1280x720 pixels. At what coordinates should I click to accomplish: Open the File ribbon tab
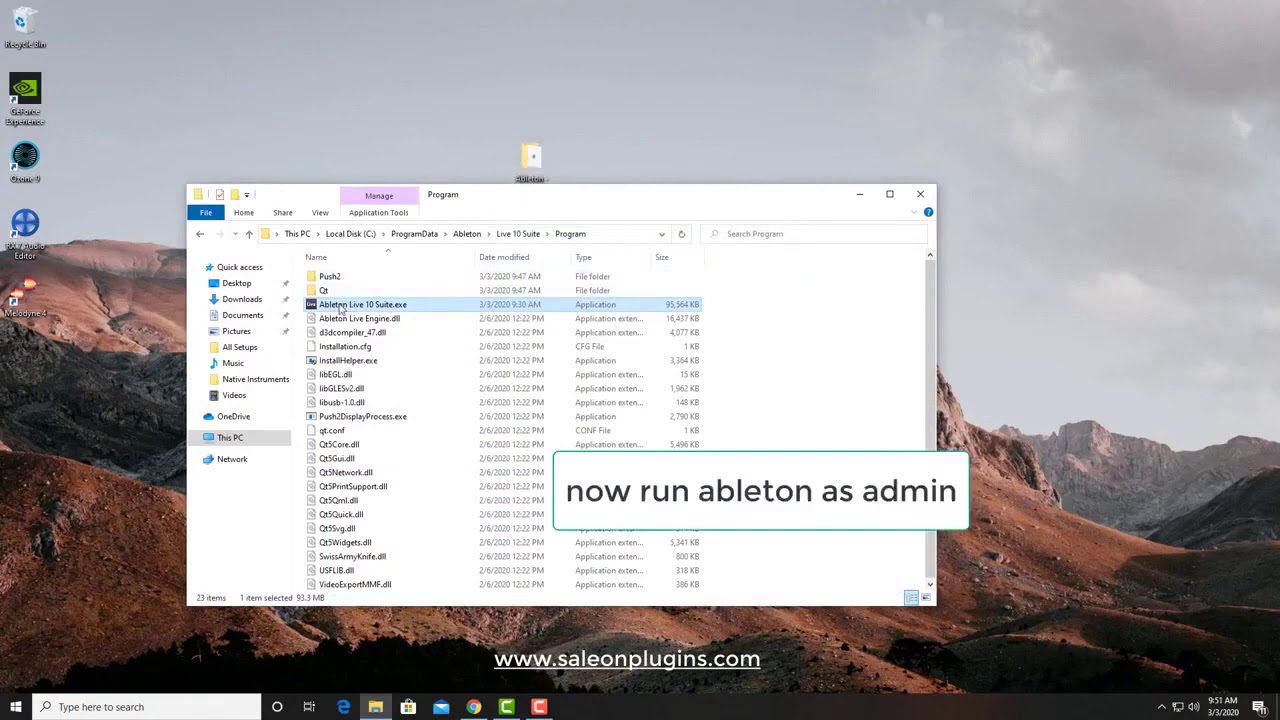pyautogui.click(x=205, y=212)
